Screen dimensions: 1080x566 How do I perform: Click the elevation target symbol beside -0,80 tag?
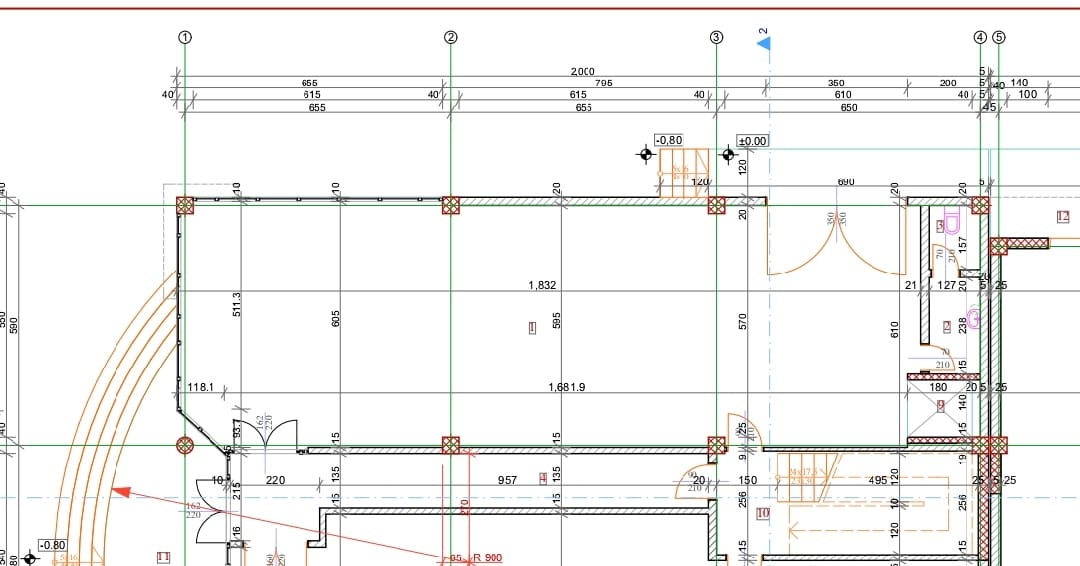(x=645, y=154)
